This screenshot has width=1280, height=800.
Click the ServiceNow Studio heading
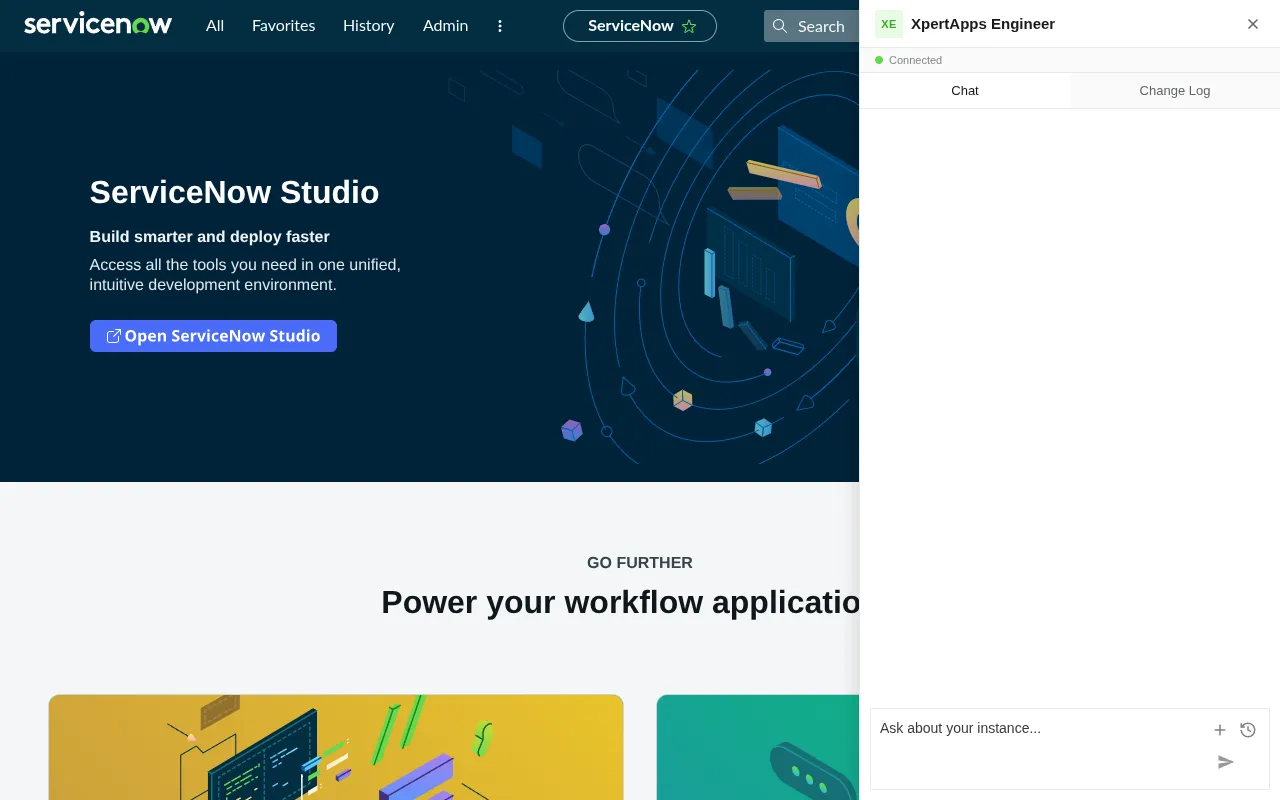(x=234, y=192)
